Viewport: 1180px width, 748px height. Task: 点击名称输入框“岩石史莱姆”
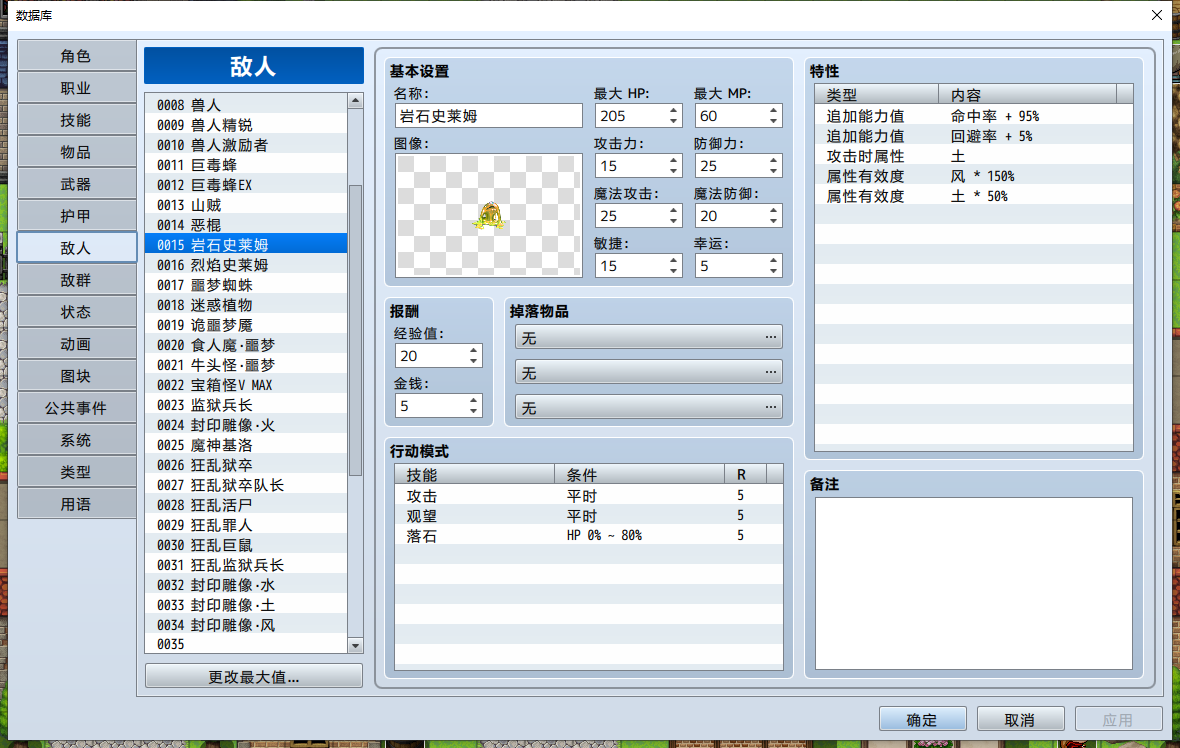point(487,115)
